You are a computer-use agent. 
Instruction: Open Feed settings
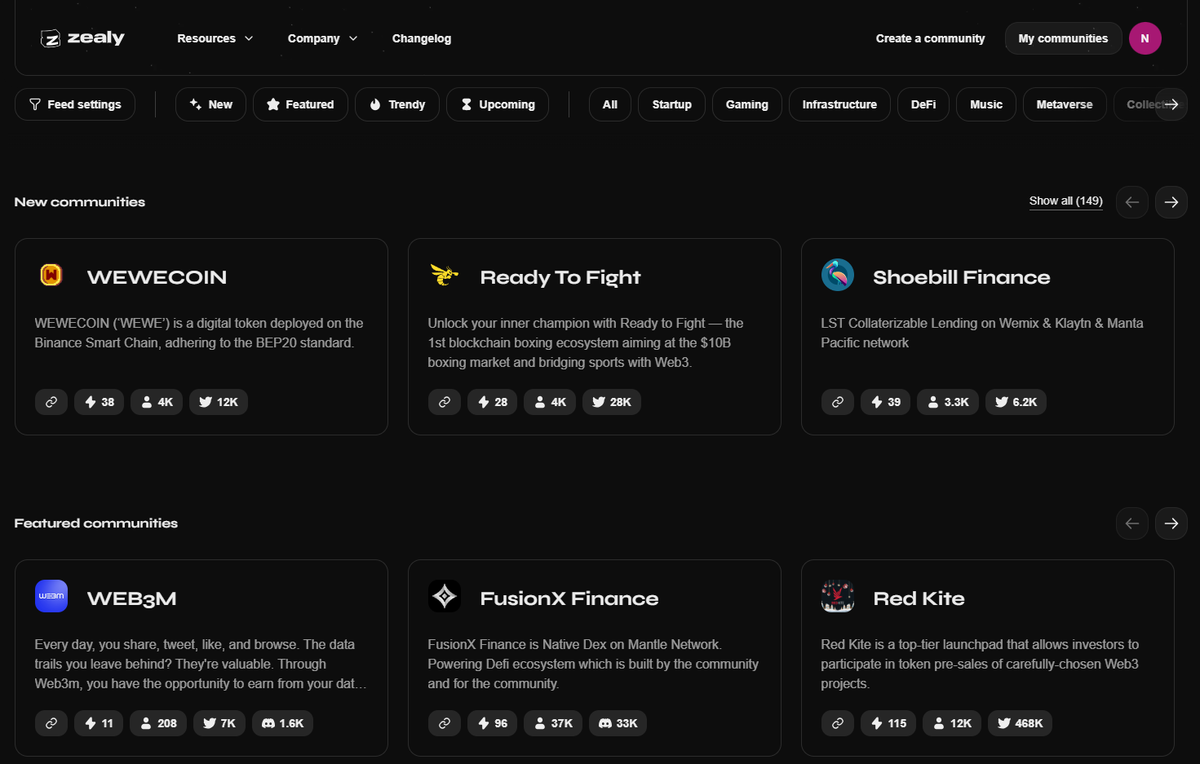point(75,104)
